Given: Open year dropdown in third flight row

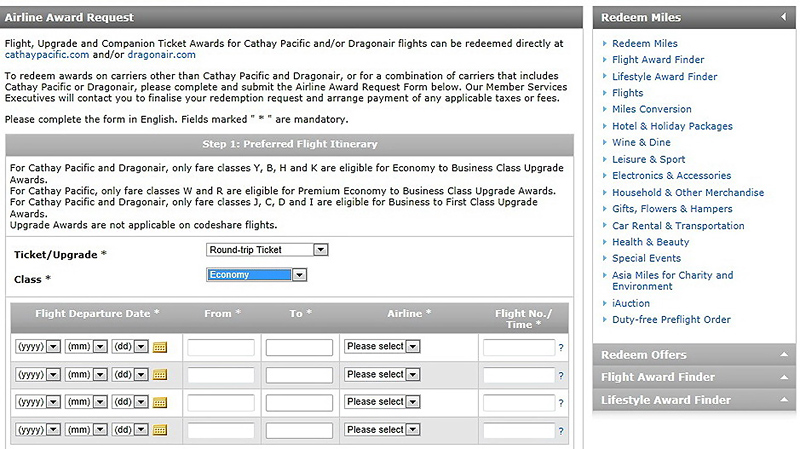Looking at the screenshot, I should [38, 402].
